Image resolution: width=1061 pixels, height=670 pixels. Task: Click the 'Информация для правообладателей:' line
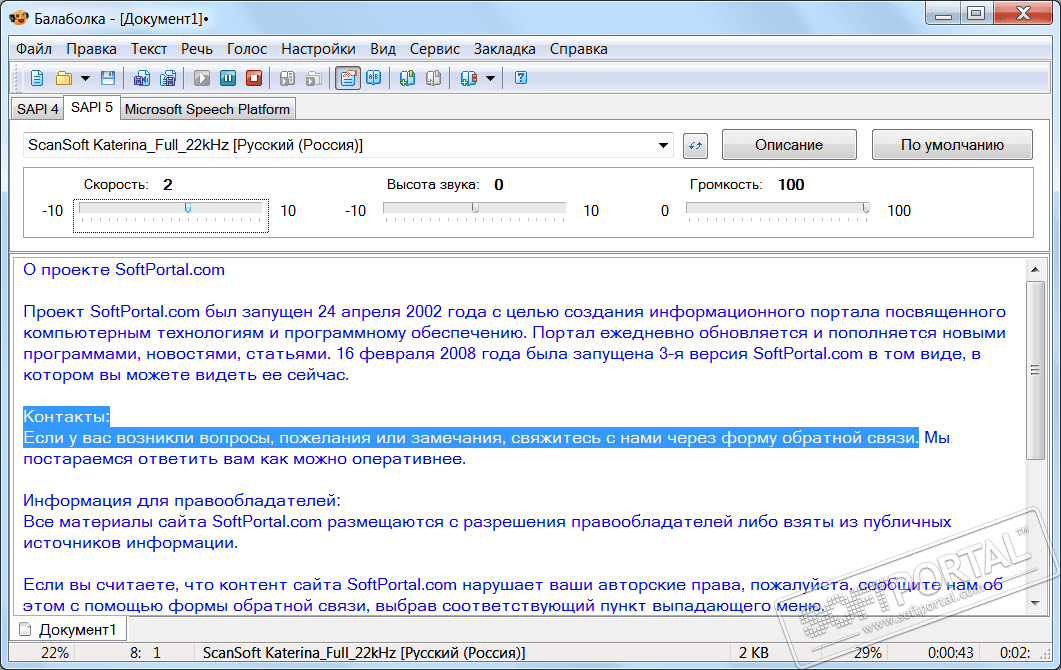(182, 500)
